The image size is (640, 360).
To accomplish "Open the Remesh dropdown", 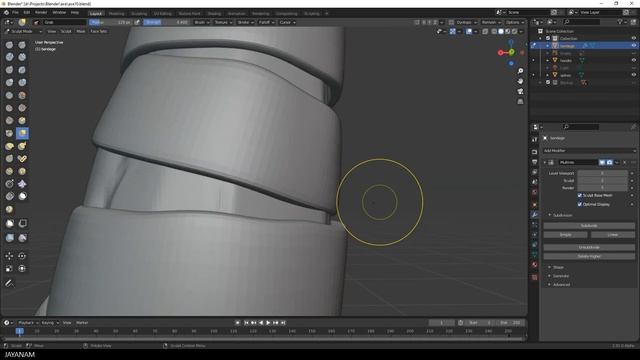I will tap(491, 22).
